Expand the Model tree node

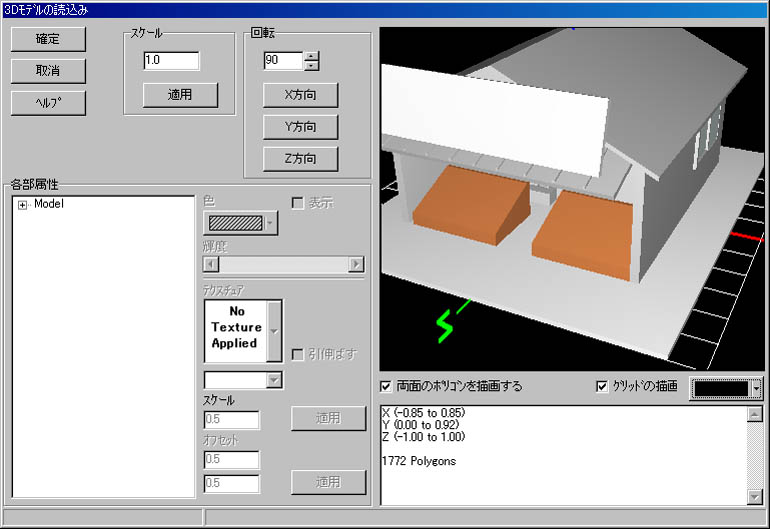tap(22, 205)
